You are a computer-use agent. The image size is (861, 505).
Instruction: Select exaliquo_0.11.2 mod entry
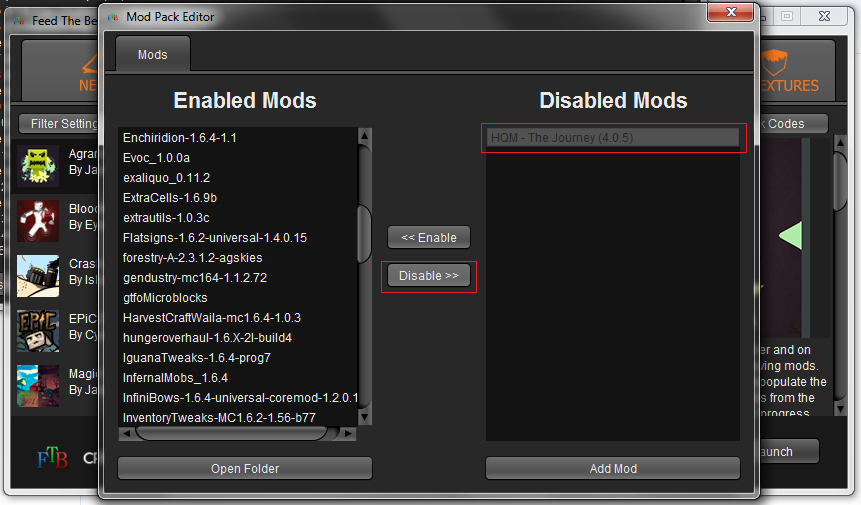pyautogui.click(x=238, y=178)
